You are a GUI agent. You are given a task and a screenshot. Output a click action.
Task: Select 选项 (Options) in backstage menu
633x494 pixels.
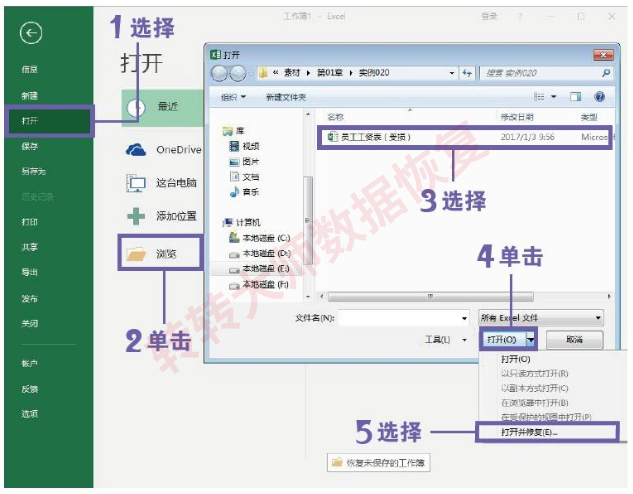(30, 414)
